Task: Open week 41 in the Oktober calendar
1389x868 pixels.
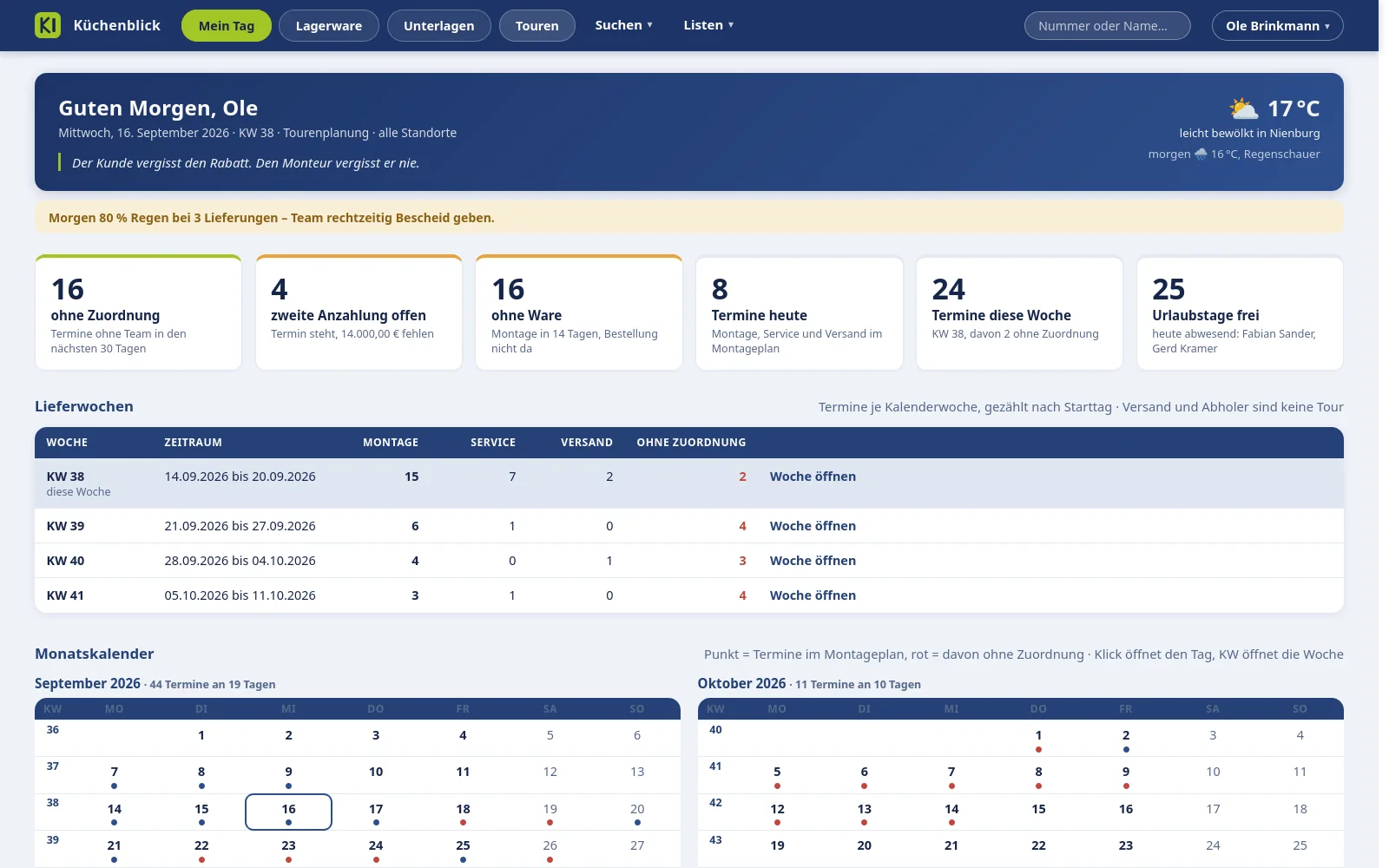Action: pos(715,766)
